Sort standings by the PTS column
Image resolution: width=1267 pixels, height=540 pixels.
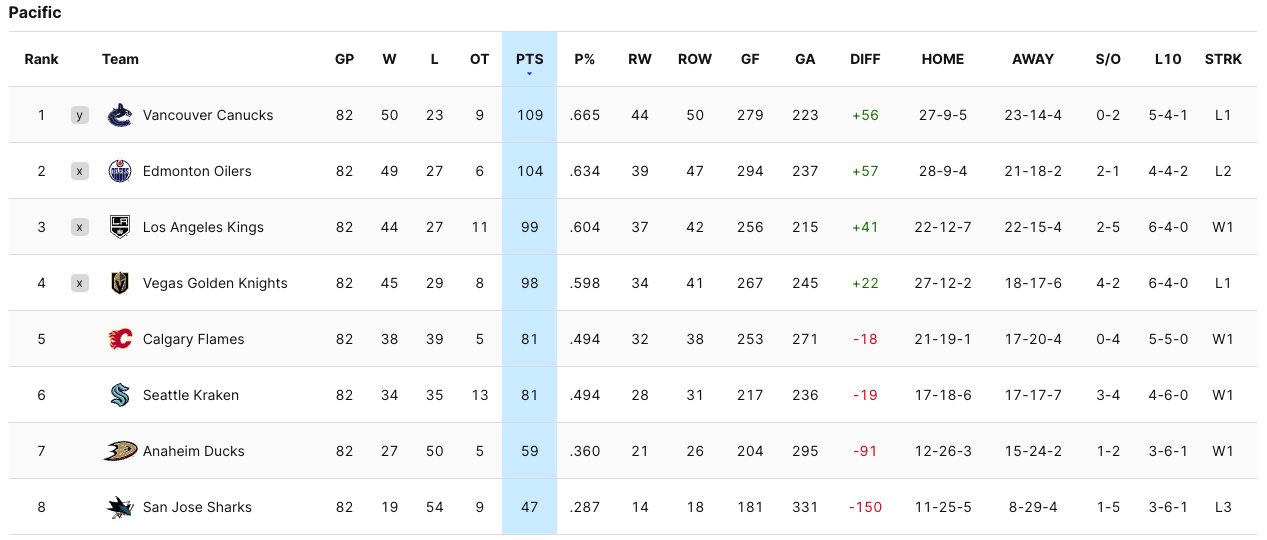pos(529,59)
